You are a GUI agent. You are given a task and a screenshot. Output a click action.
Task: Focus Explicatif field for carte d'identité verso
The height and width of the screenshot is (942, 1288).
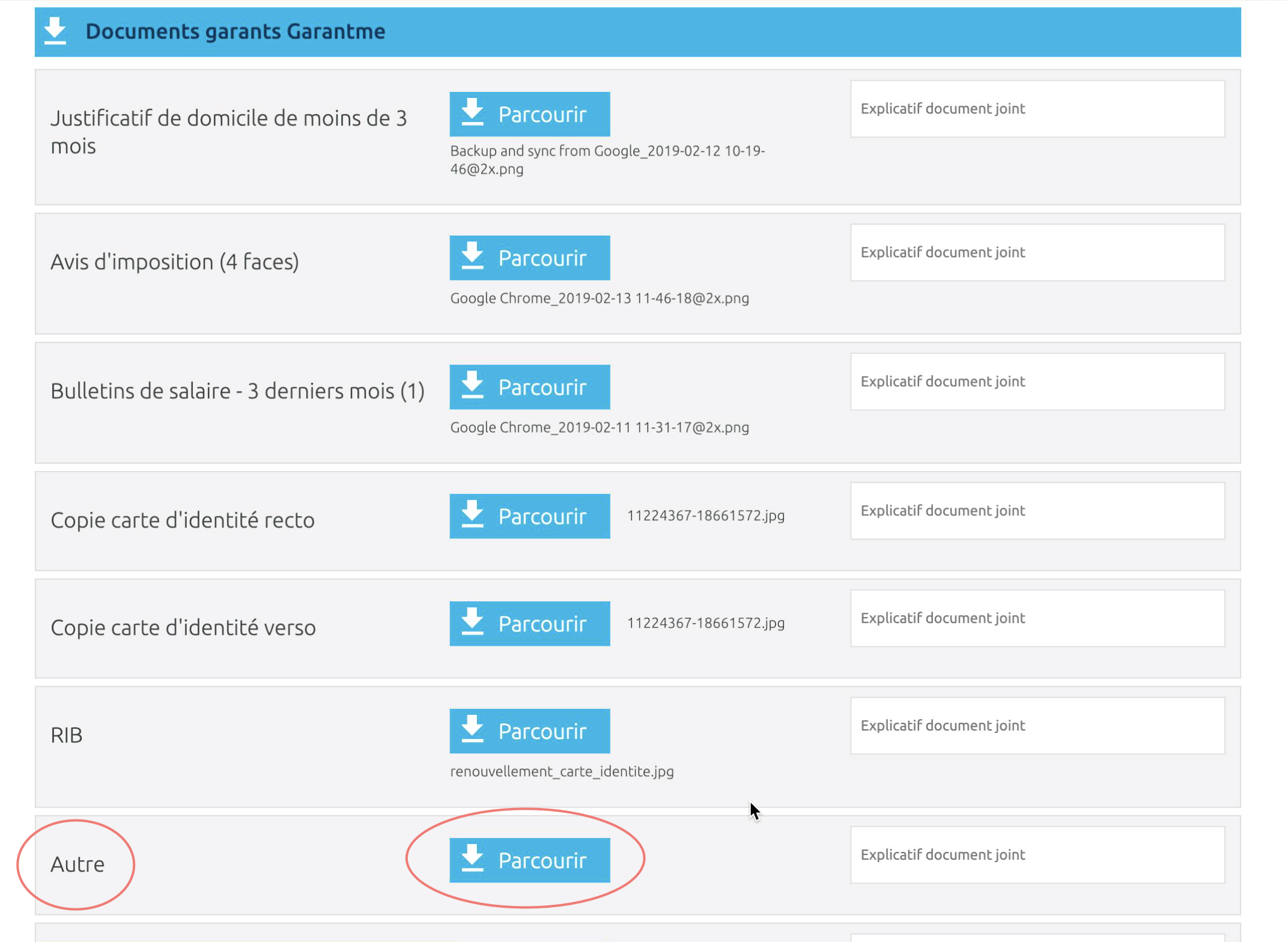[x=1037, y=618]
